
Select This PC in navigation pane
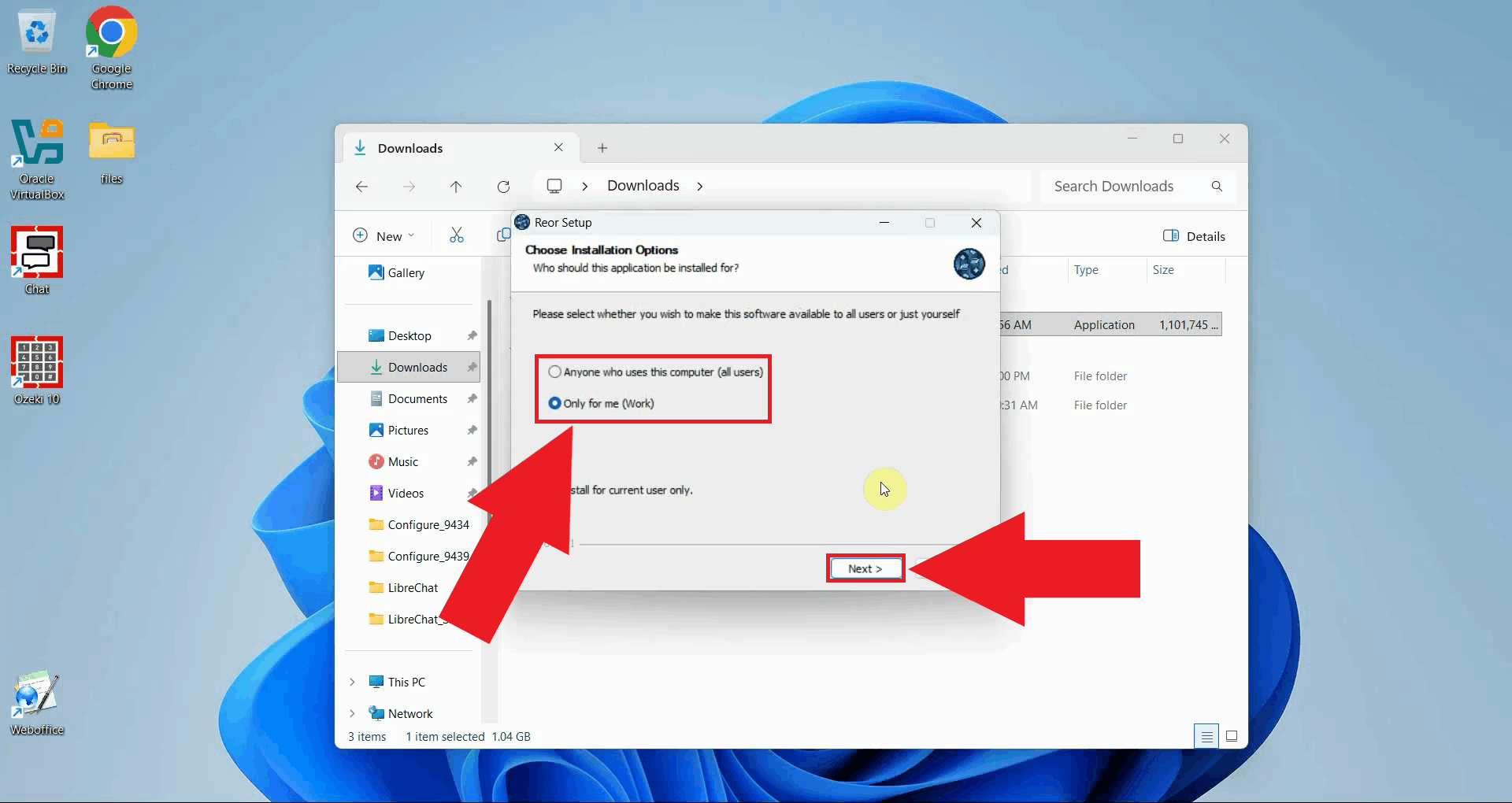397,682
